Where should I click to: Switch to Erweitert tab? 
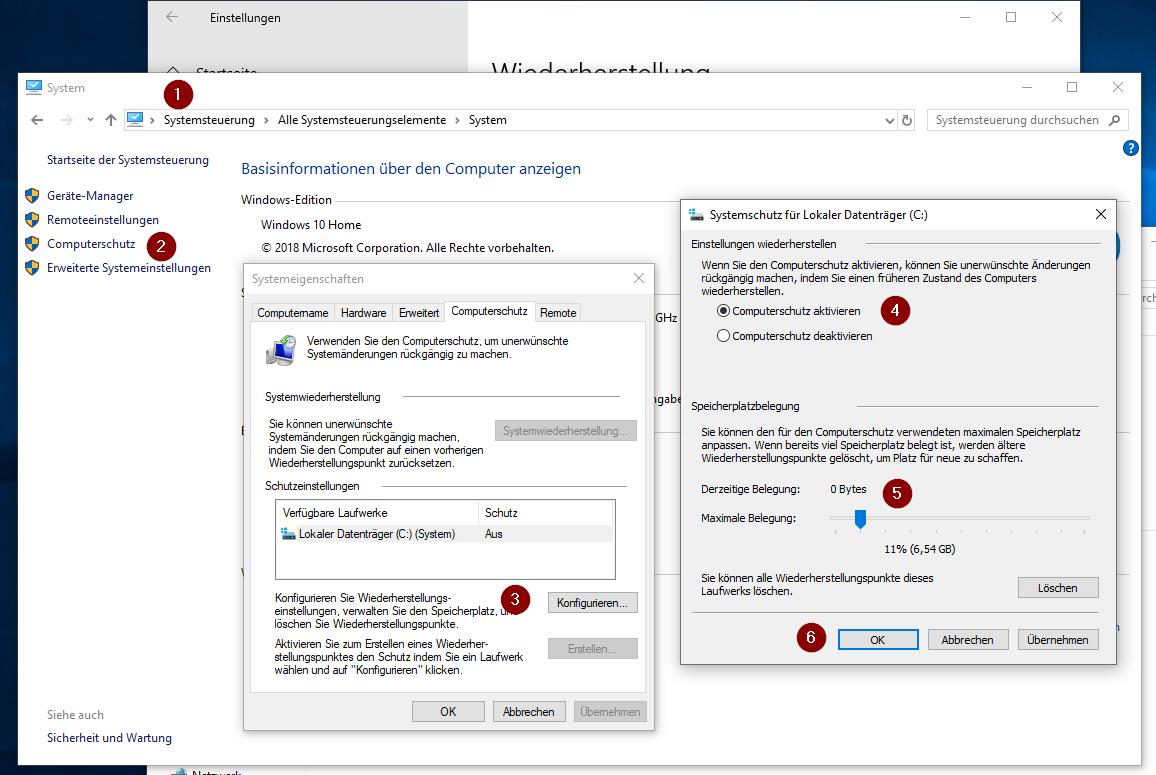tap(419, 313)
